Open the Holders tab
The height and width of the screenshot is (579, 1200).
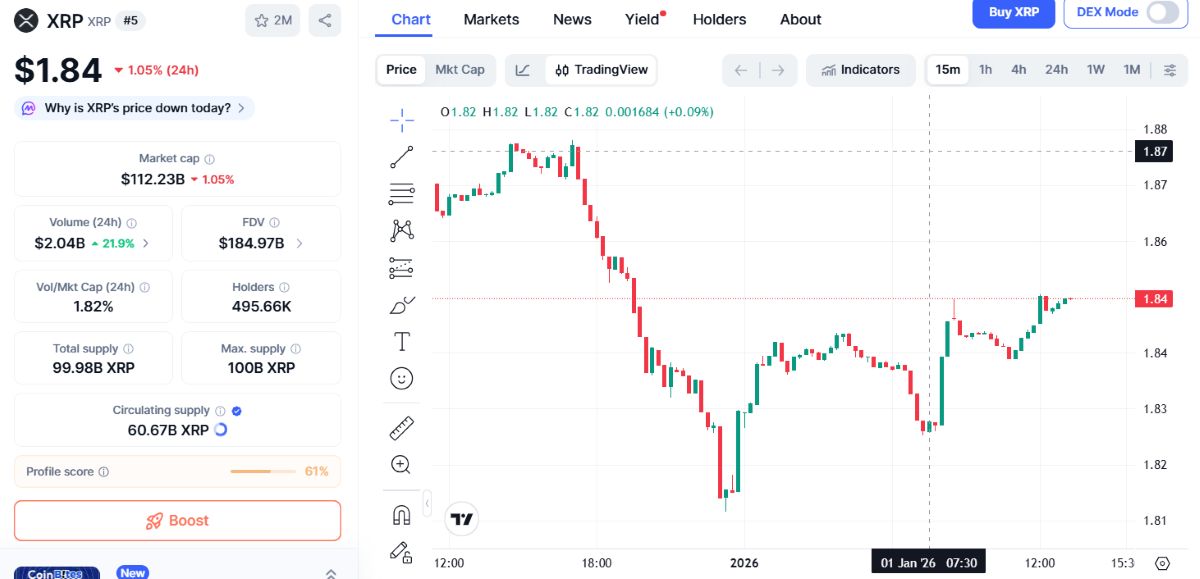(719, 19)
